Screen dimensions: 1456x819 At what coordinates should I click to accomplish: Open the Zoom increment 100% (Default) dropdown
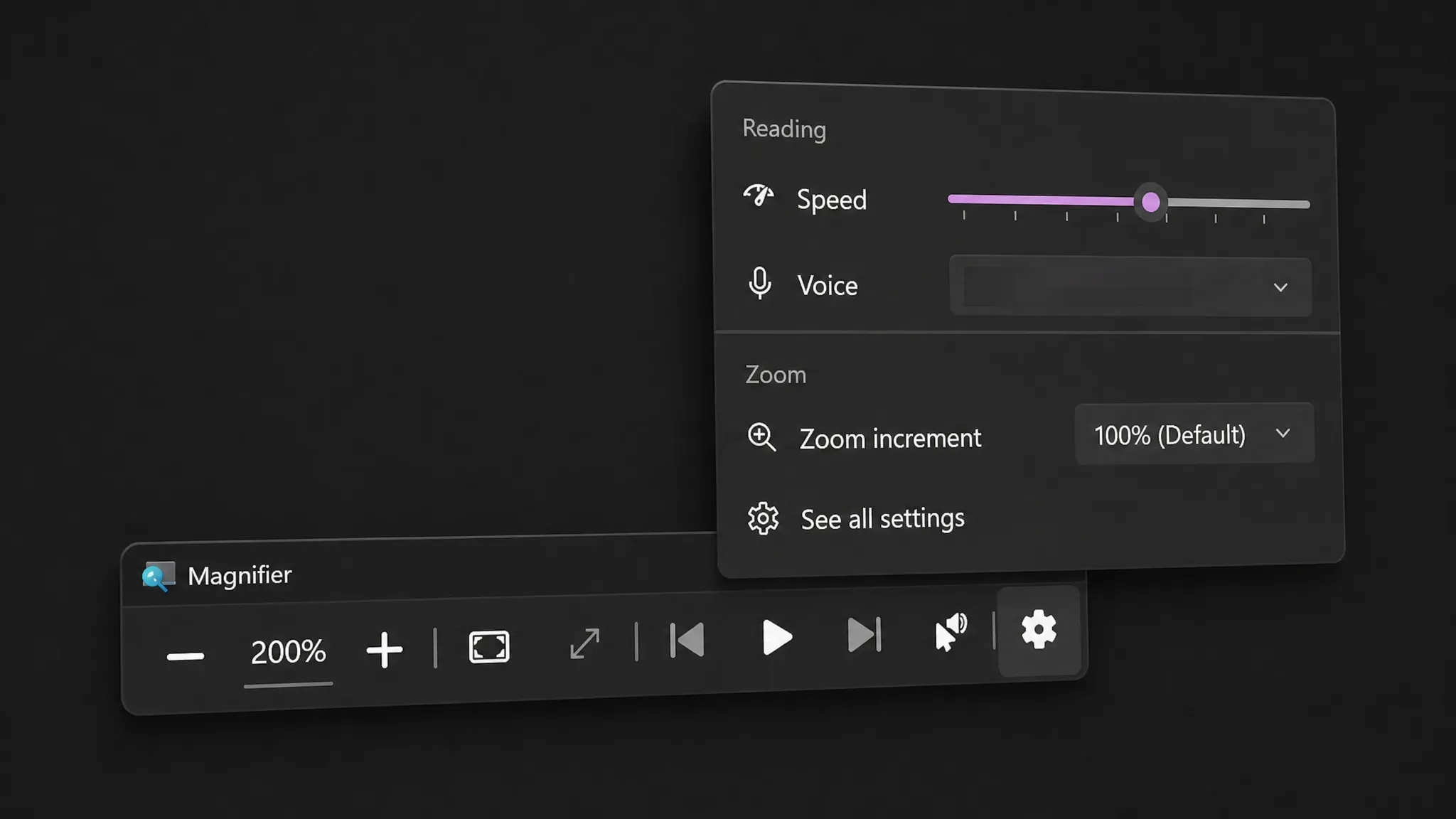[x=1194, y=434]
